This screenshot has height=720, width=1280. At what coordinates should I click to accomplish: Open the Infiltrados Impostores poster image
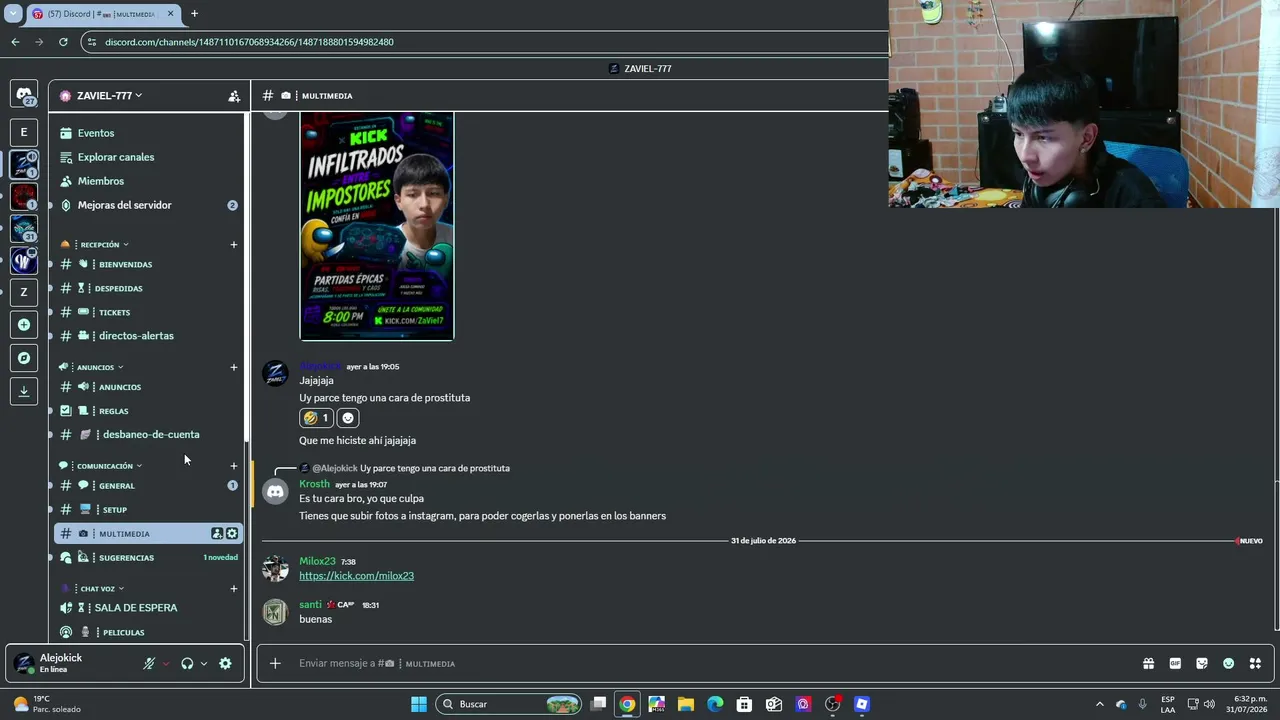377,226
